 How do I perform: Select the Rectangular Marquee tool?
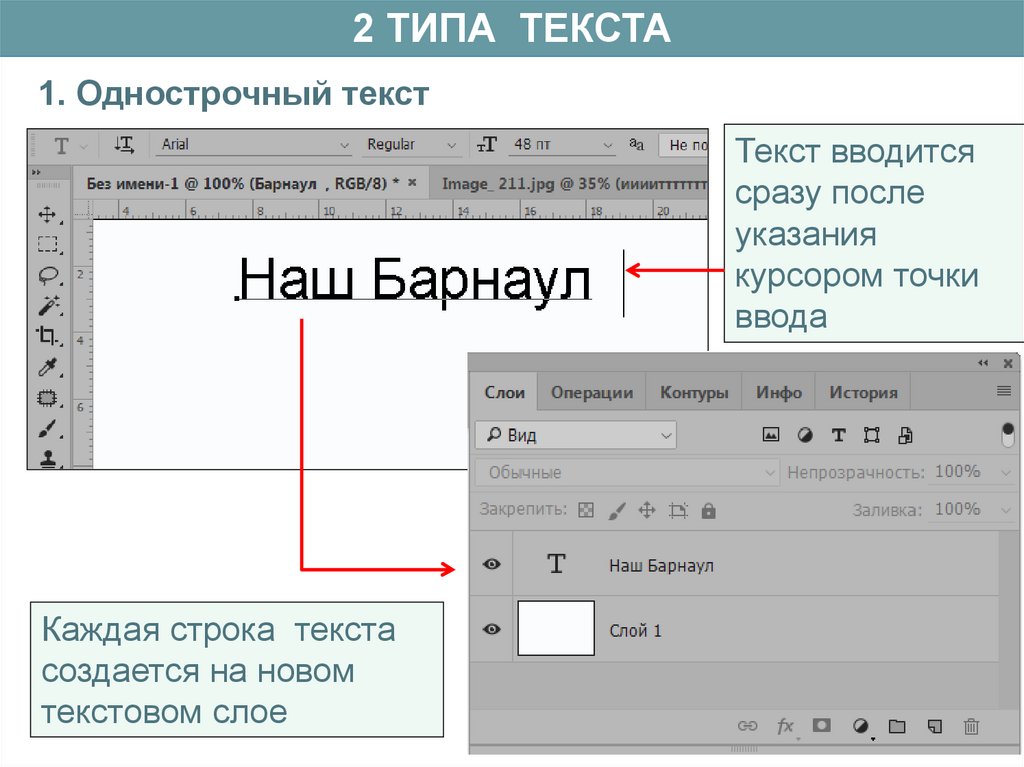(x=46, y=244)
